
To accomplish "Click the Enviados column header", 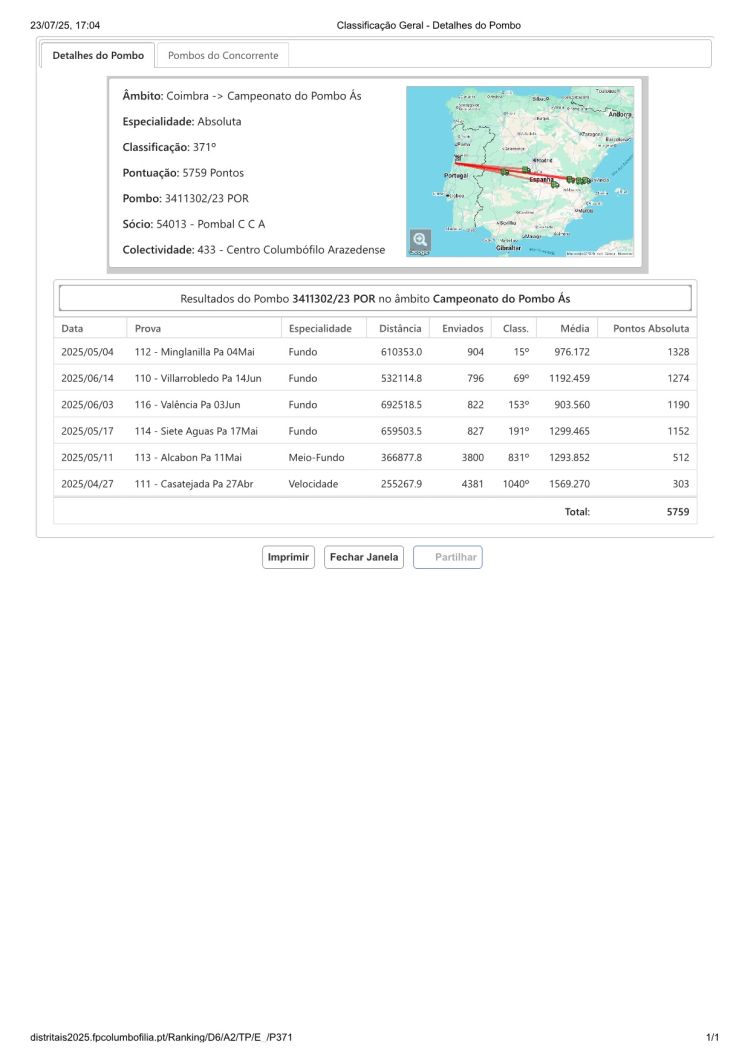I will click(462, 328).
